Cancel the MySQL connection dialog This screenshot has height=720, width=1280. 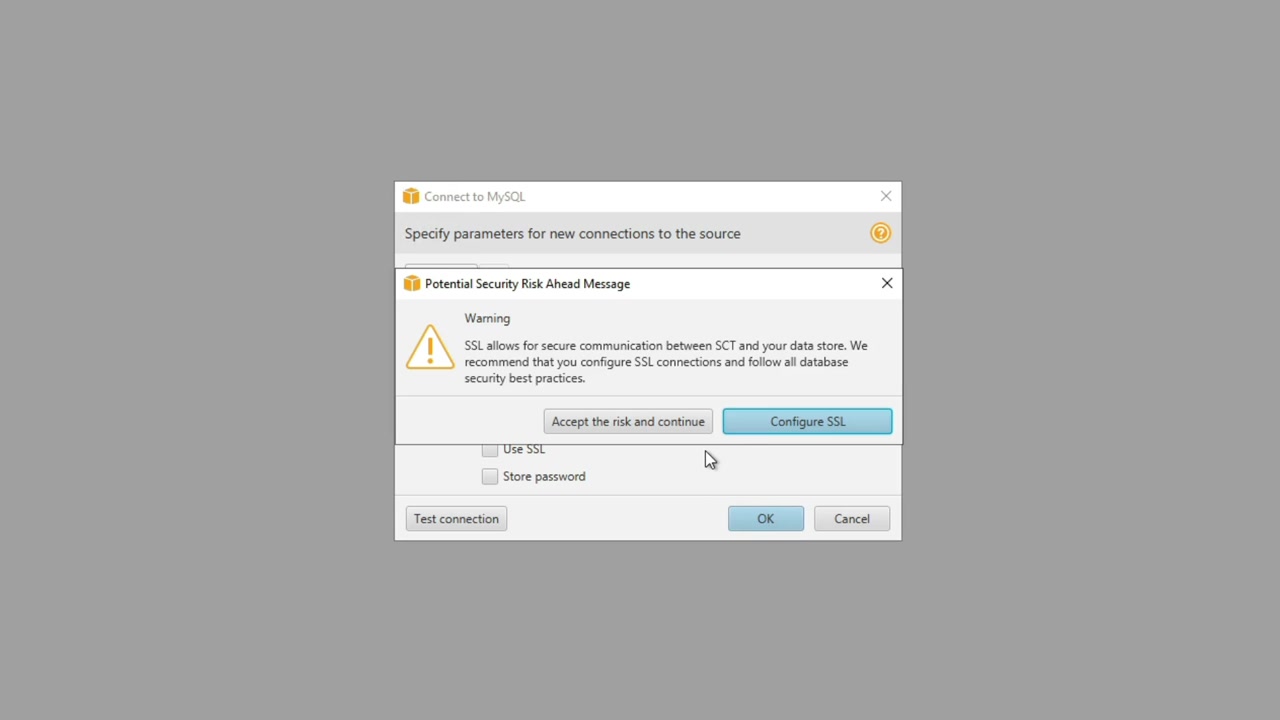[852, 519]
